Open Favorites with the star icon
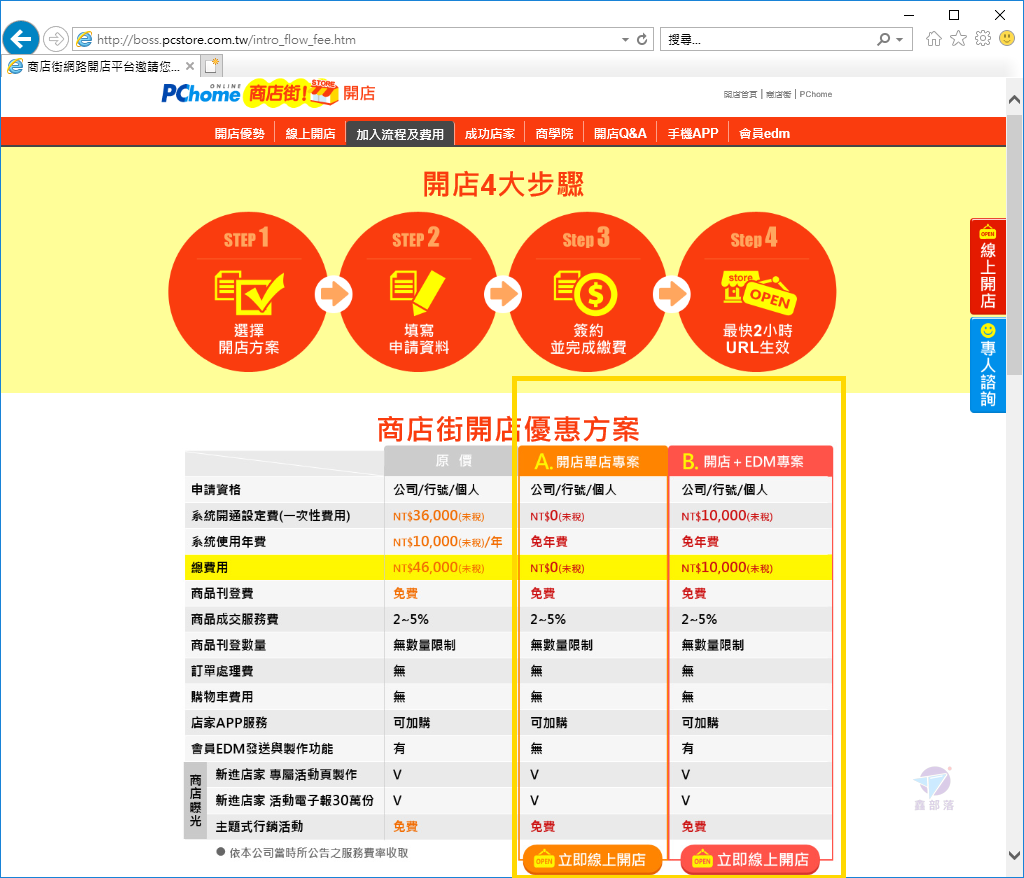The image size is (1024, 878). 958,39
